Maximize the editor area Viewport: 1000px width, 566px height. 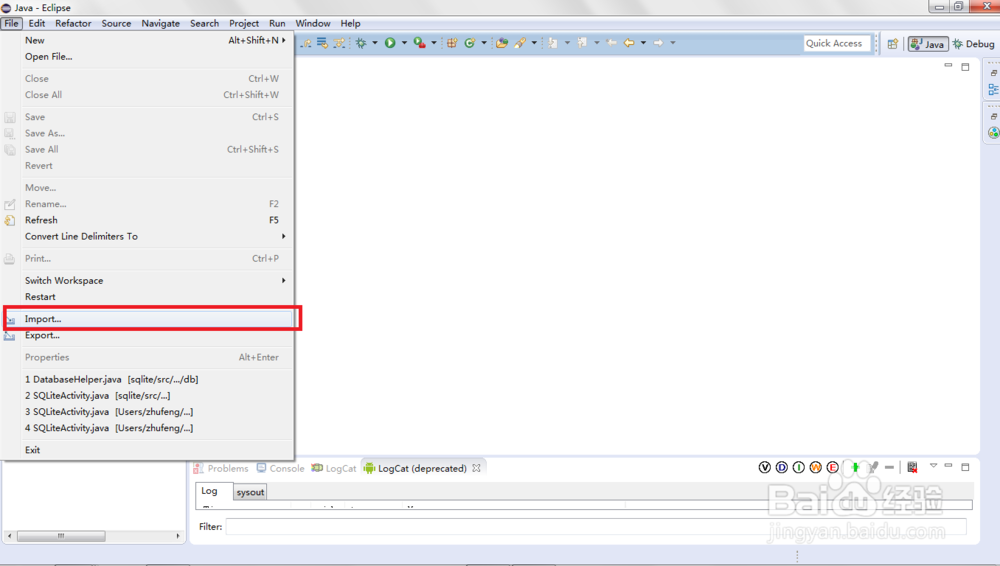tap(966, 66)
